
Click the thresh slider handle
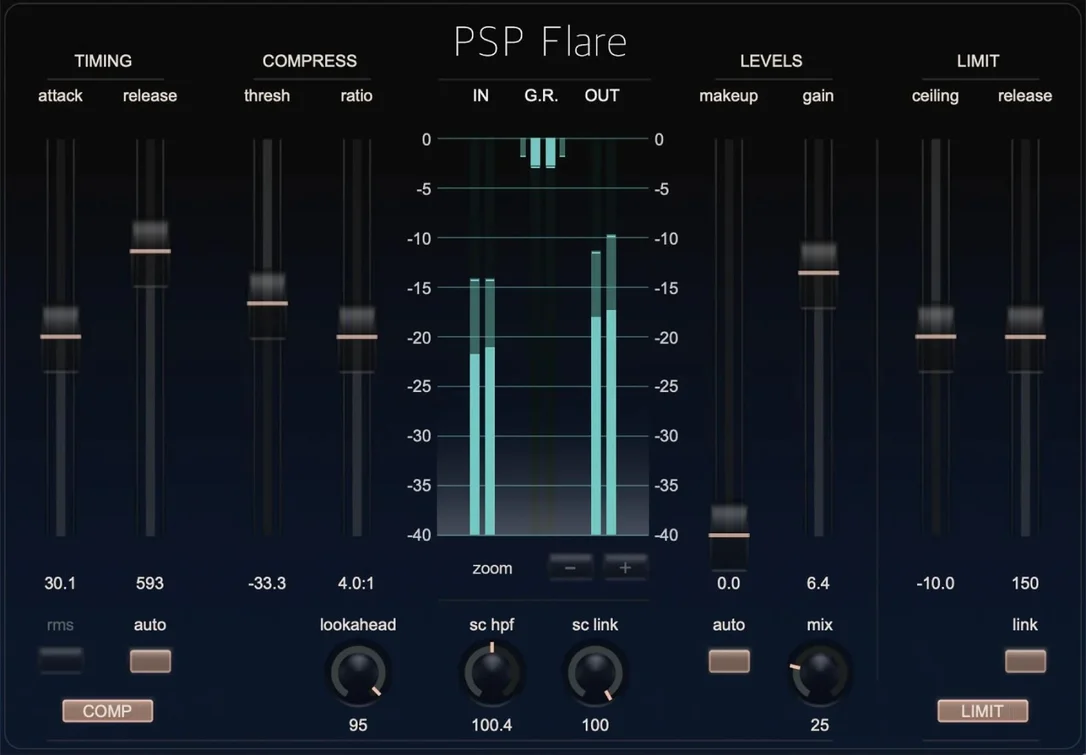267,304
